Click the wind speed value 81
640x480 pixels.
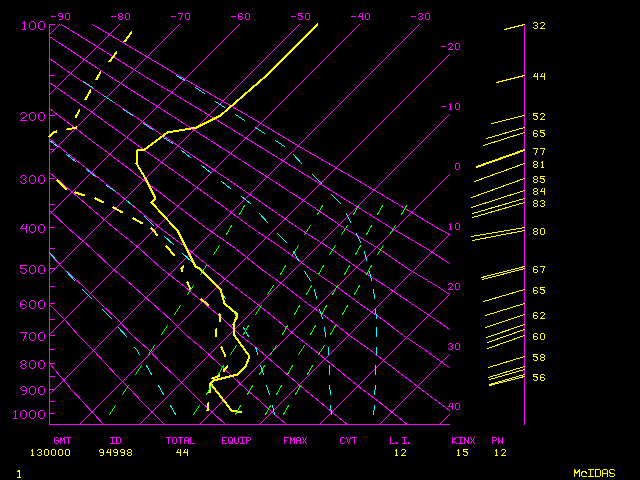538,165
